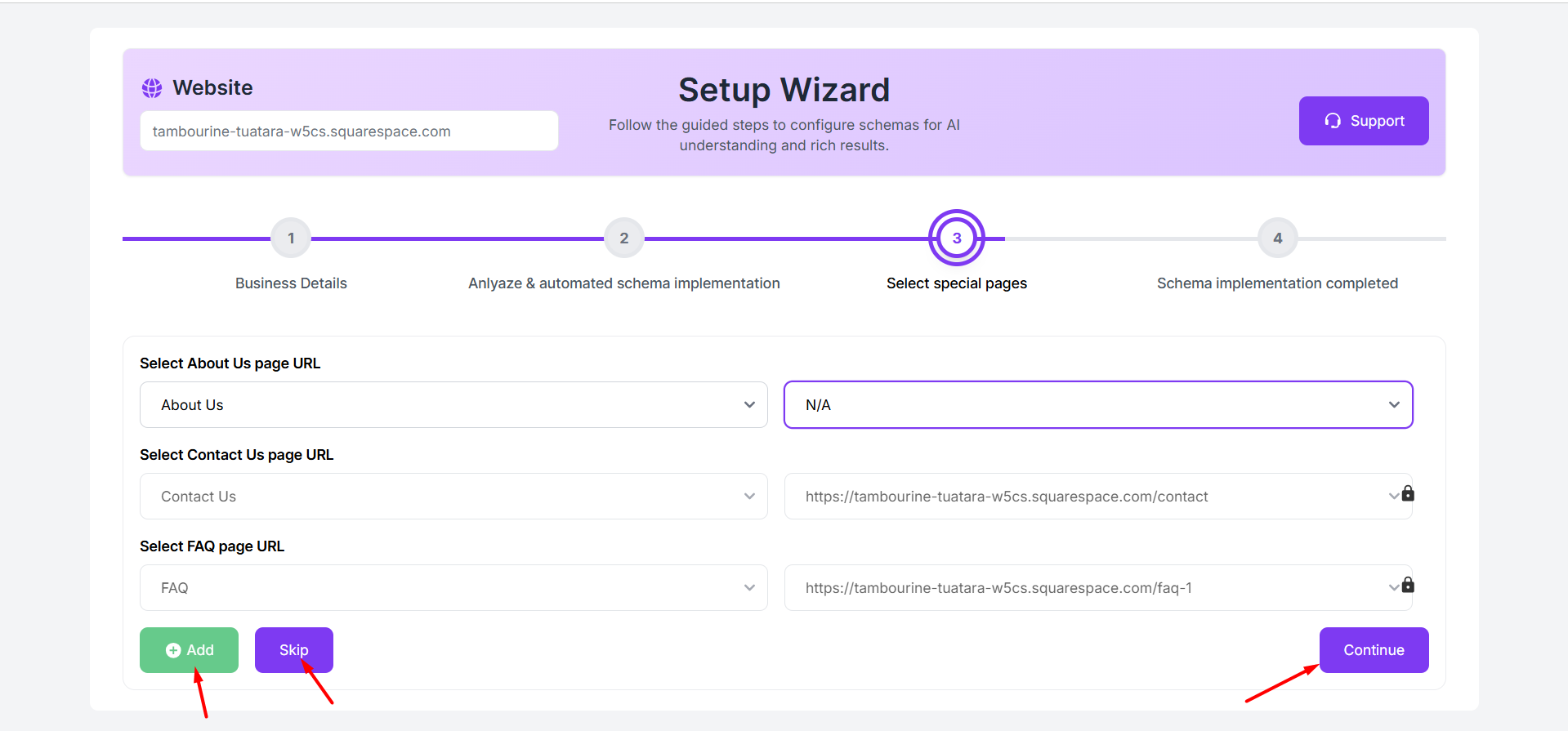Viewport: 1568px width, 731px height.
Task: Jump to step 2 circle in wizard
Action: (x=624, y=238)
